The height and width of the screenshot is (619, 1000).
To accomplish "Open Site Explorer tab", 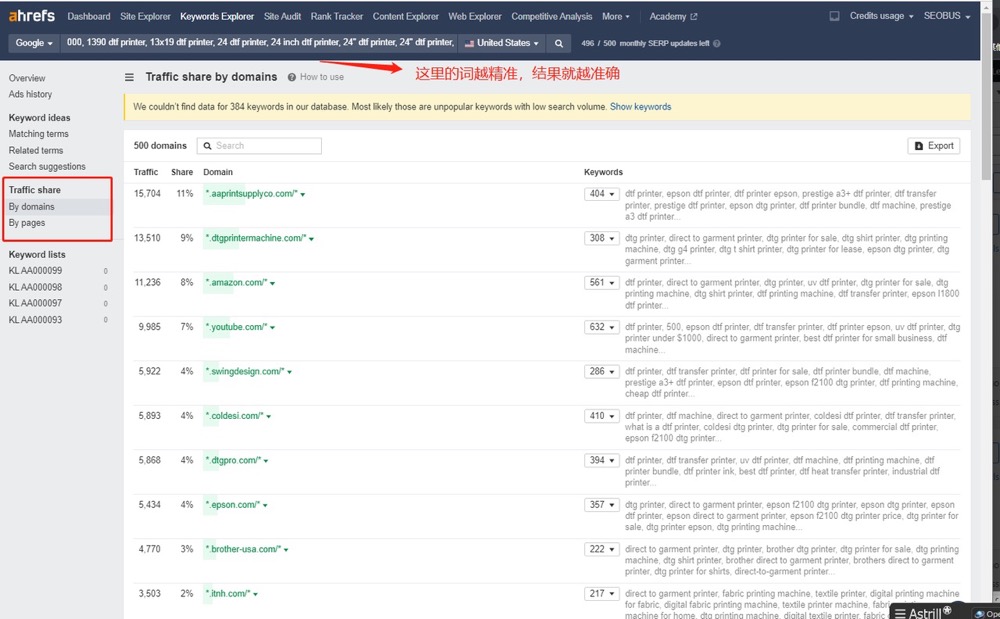I will click(145, 17).
